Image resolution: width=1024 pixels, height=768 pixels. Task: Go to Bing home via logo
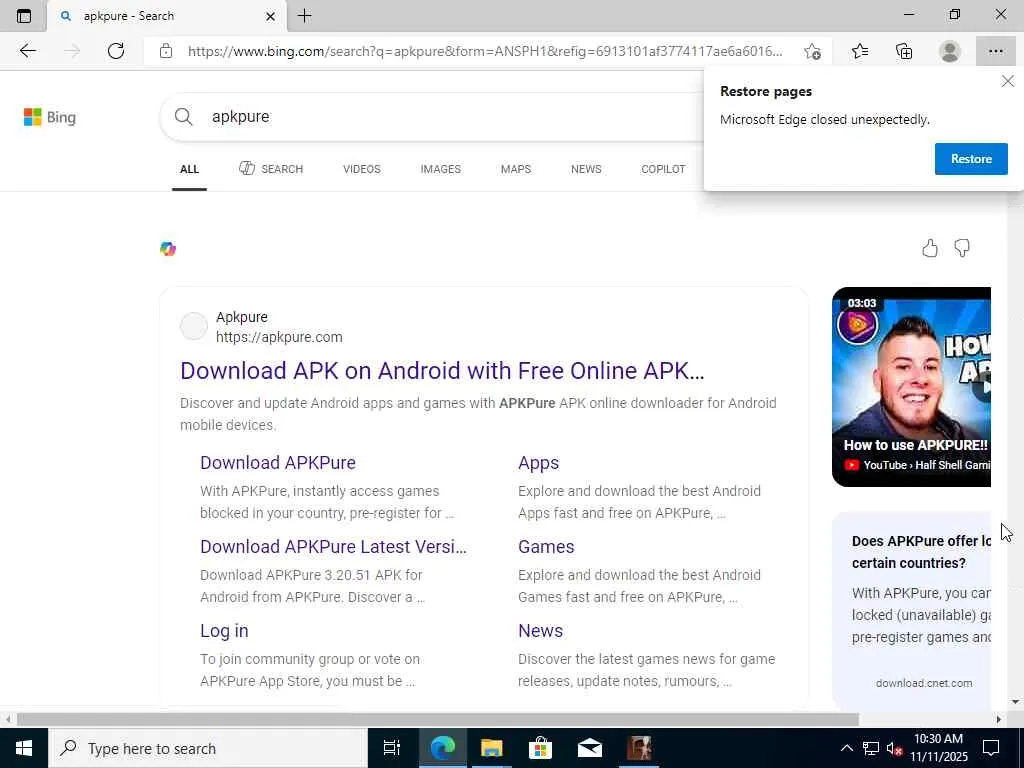(x=50, y=118)
